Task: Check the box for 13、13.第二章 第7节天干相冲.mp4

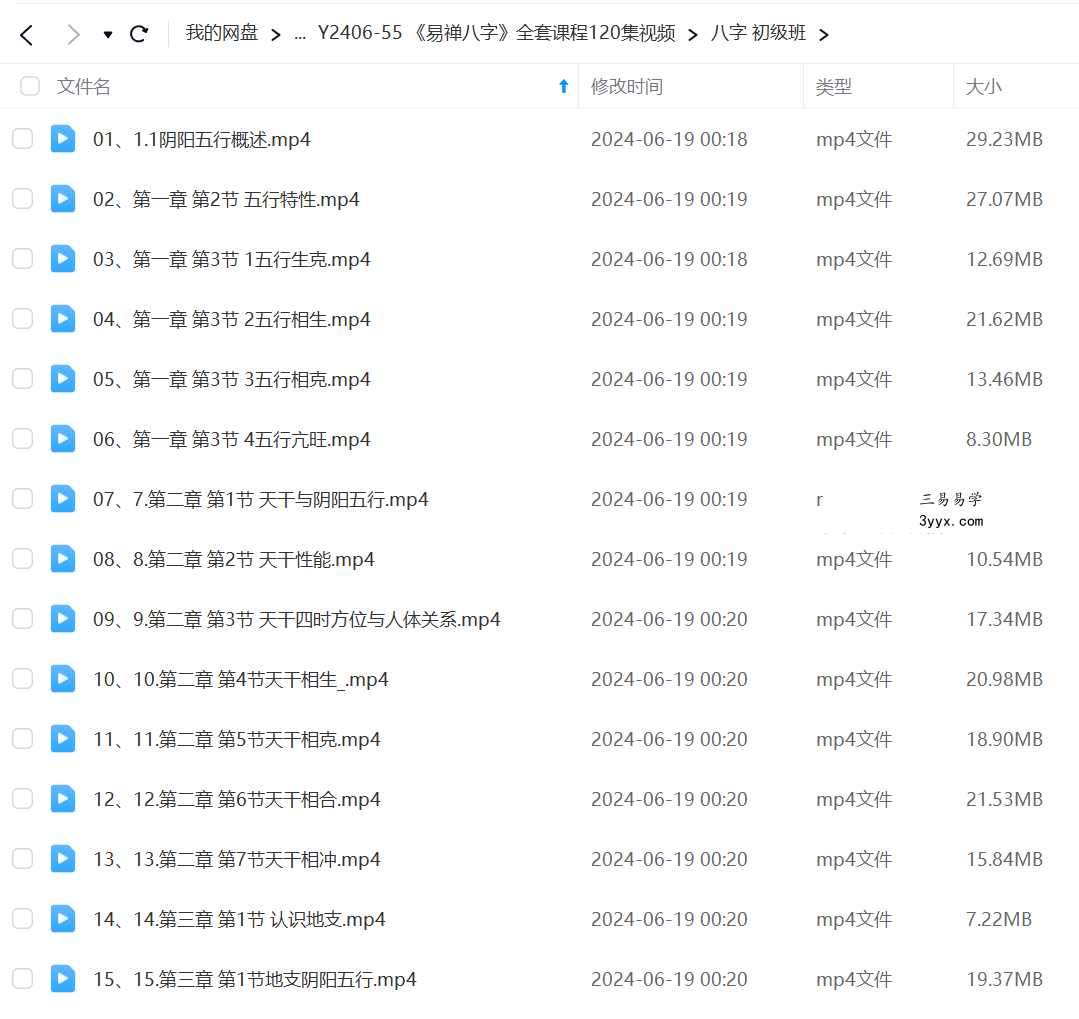Action: coord(23,859)
